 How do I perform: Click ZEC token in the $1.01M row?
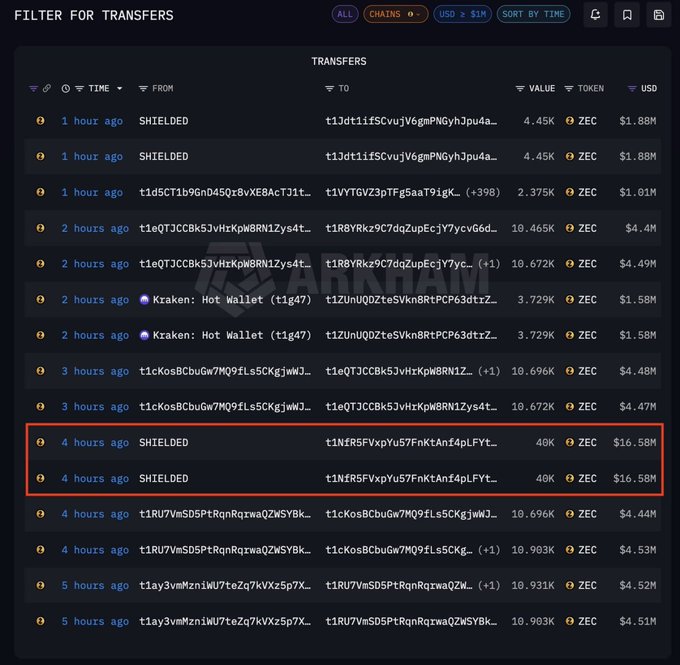[x=581, y=192]
